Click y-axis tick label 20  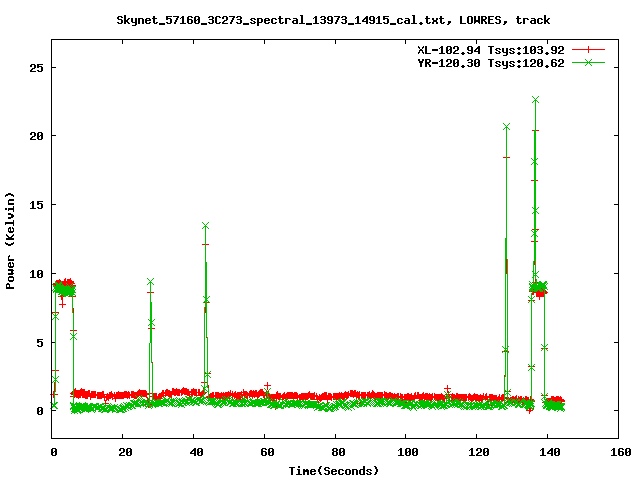point(36,136)
